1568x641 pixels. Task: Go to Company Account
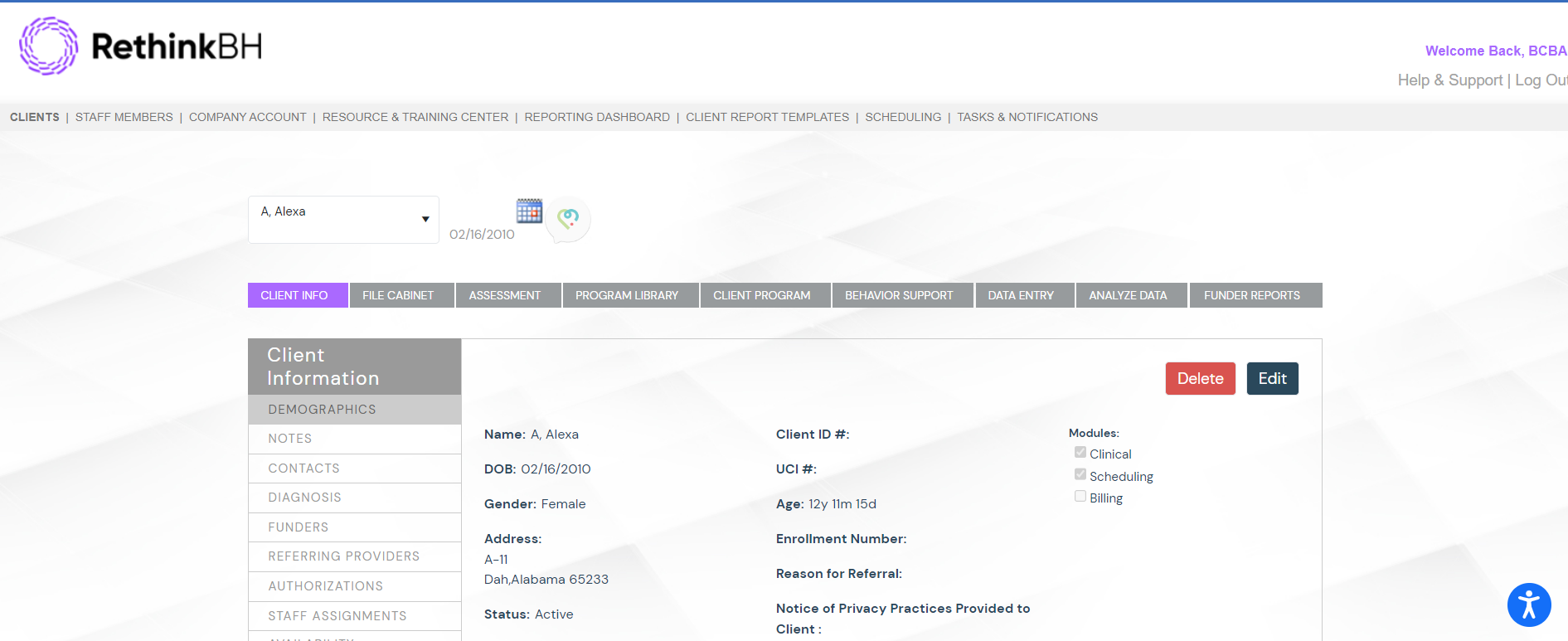pos(248,117)
